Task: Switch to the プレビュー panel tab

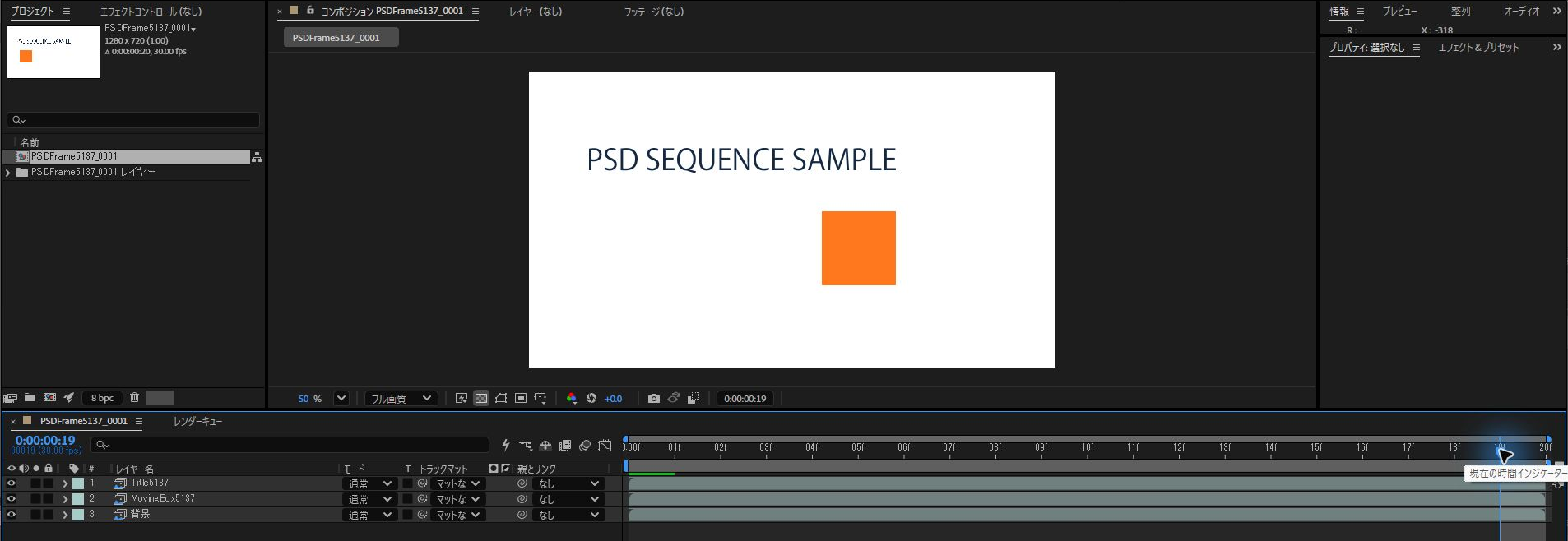Action: point(1399,12)
